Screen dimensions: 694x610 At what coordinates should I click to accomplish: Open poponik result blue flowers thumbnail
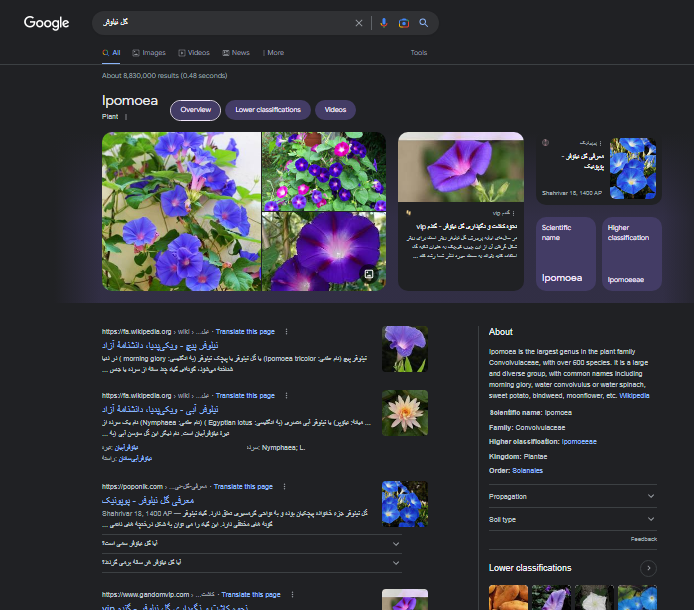coord(405,504)
